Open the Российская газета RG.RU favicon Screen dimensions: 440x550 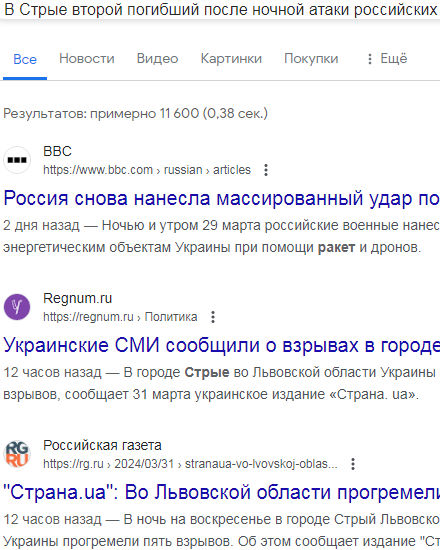tap(17, 454)
